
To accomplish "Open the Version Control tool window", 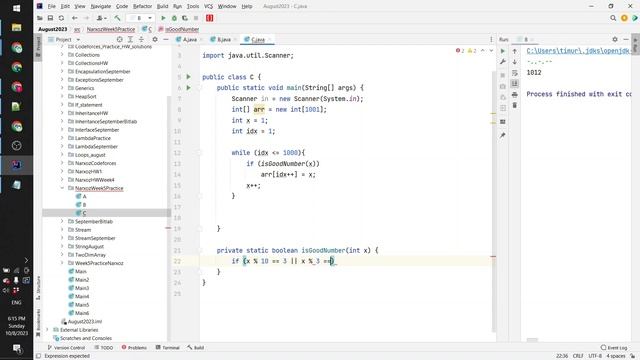I will coord(66,348).
